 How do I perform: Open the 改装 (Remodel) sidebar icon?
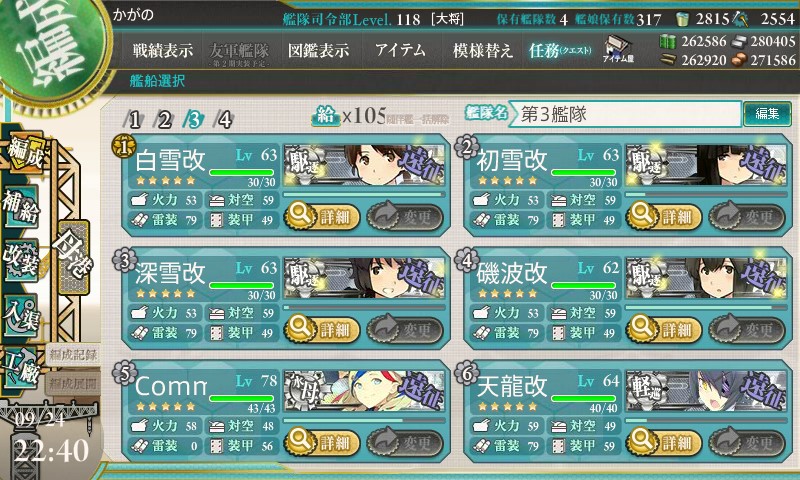[x=21, y=260]
